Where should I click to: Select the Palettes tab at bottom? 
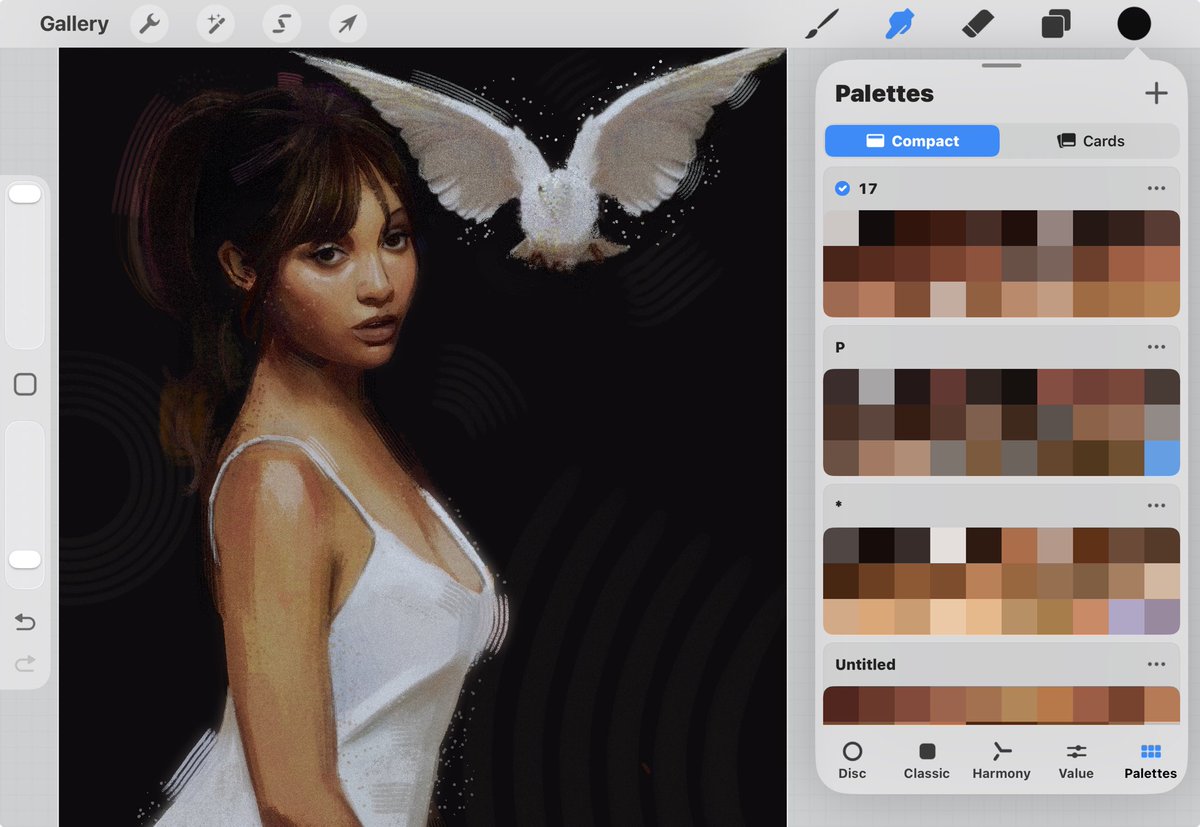coord(1150,761)
